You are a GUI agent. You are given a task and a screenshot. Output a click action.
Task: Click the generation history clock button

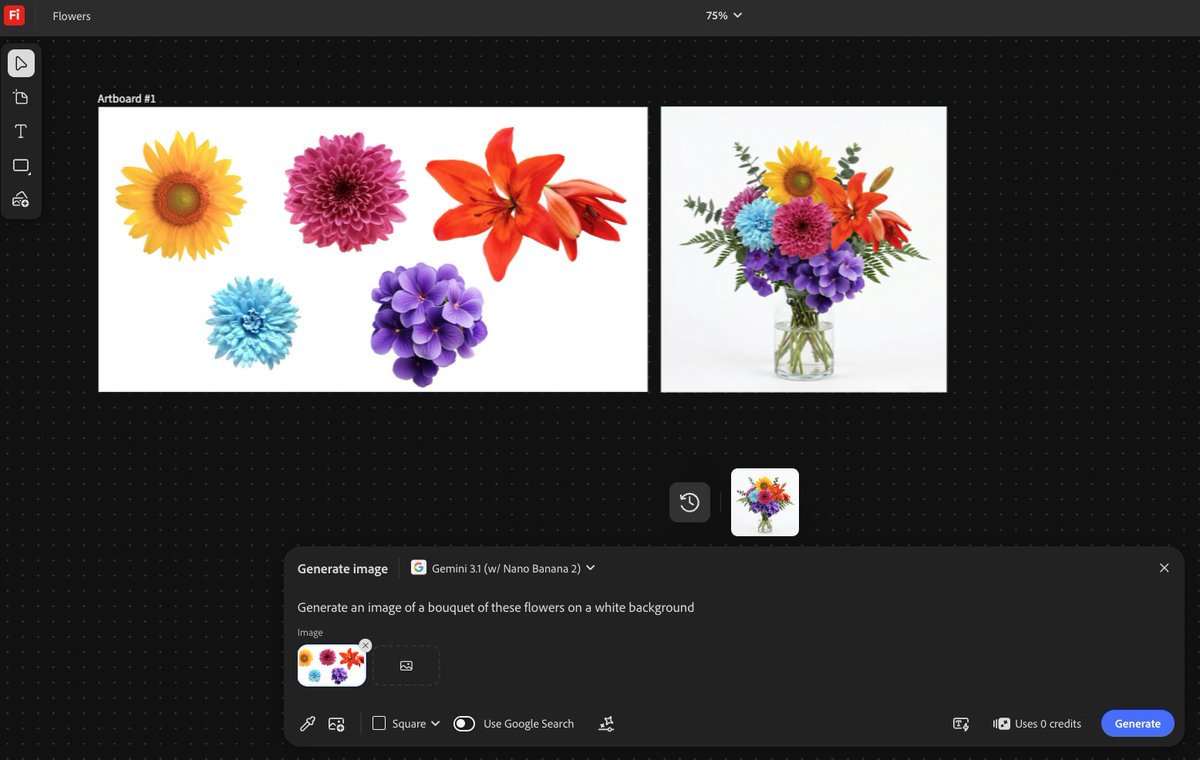pyautogui.click(x=689, y=502)
